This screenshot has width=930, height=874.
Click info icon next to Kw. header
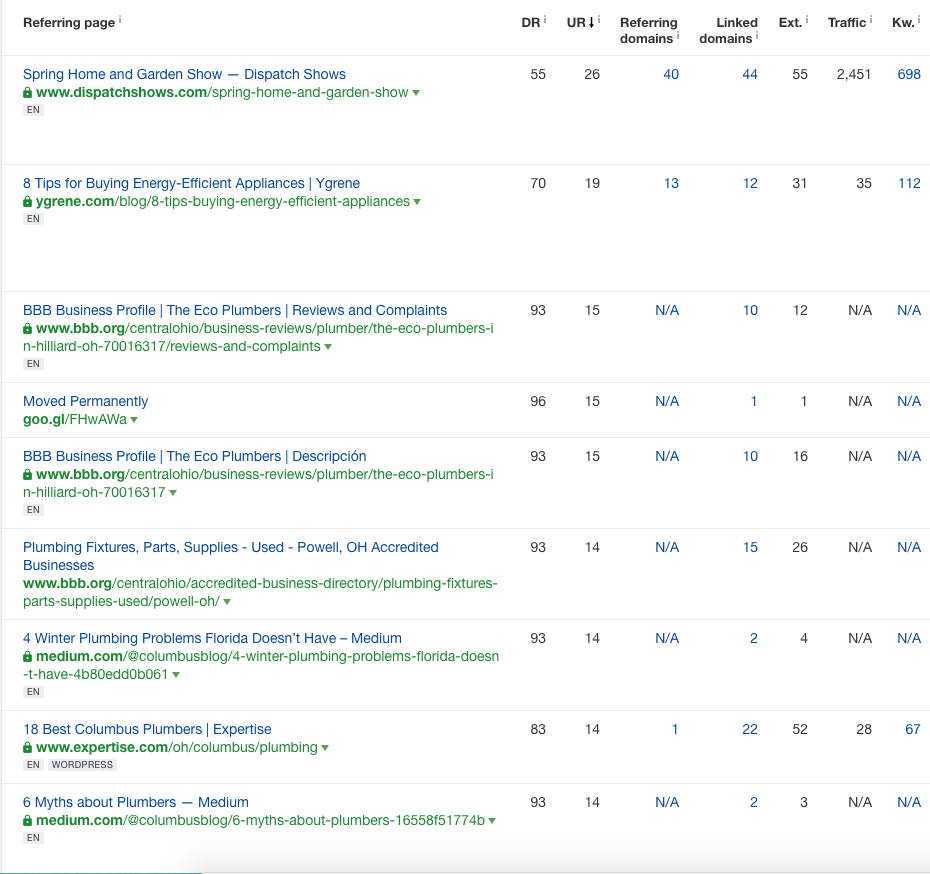coord(919,20)
